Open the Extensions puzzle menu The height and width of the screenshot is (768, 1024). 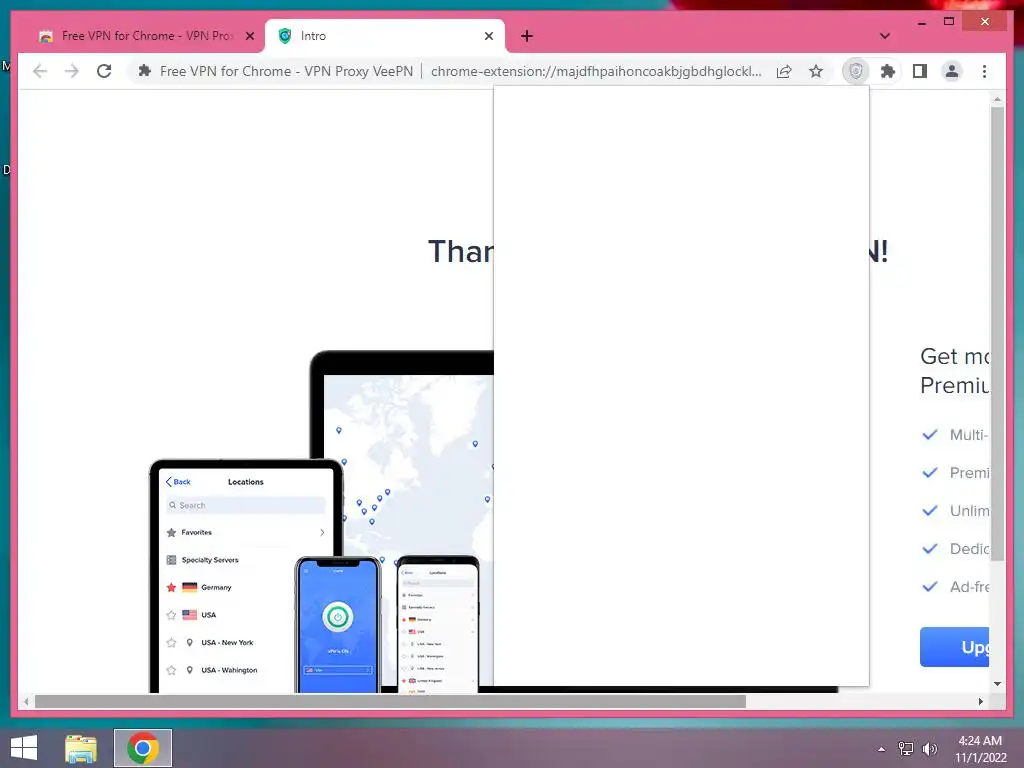coord(888,71)
